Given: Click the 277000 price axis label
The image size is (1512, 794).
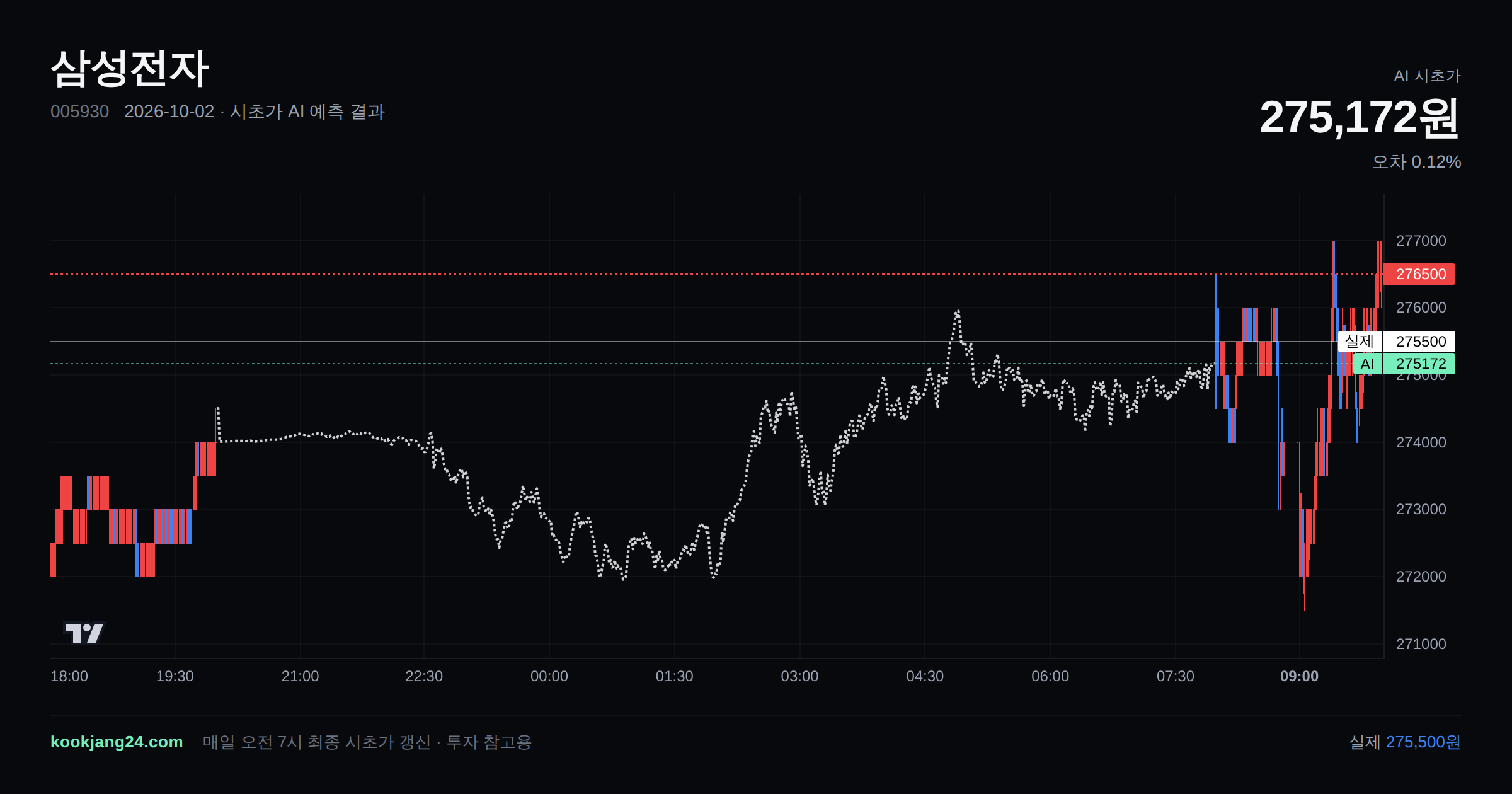Looking at the screenshot, I should point(1421,241).
